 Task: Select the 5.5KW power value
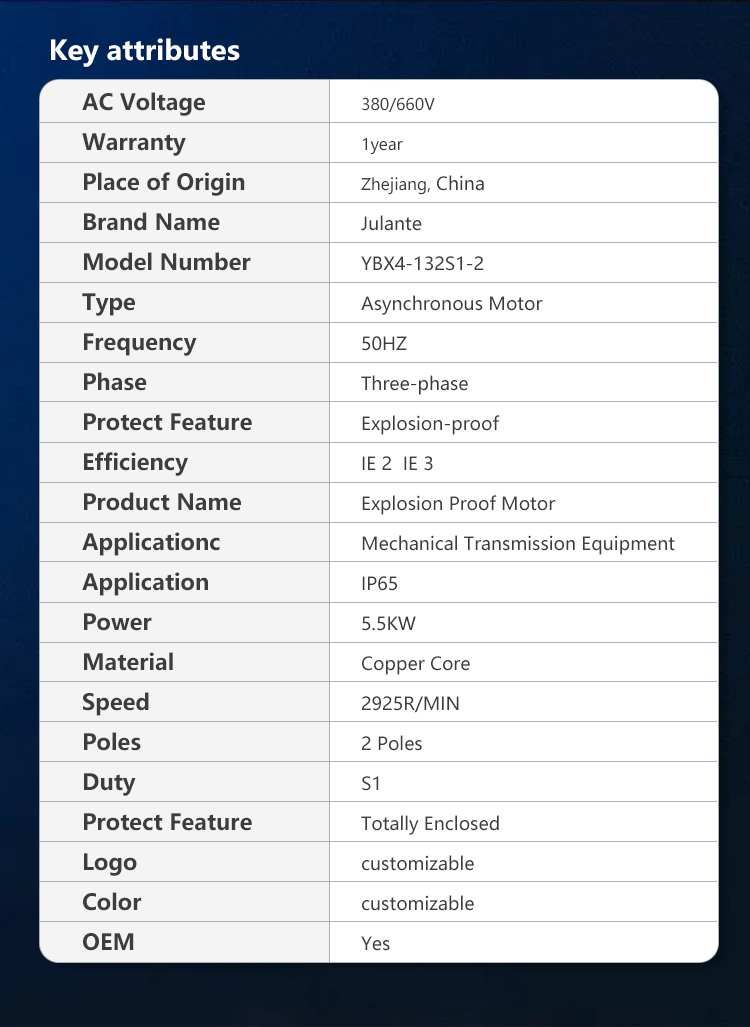(x=388, y=624)
